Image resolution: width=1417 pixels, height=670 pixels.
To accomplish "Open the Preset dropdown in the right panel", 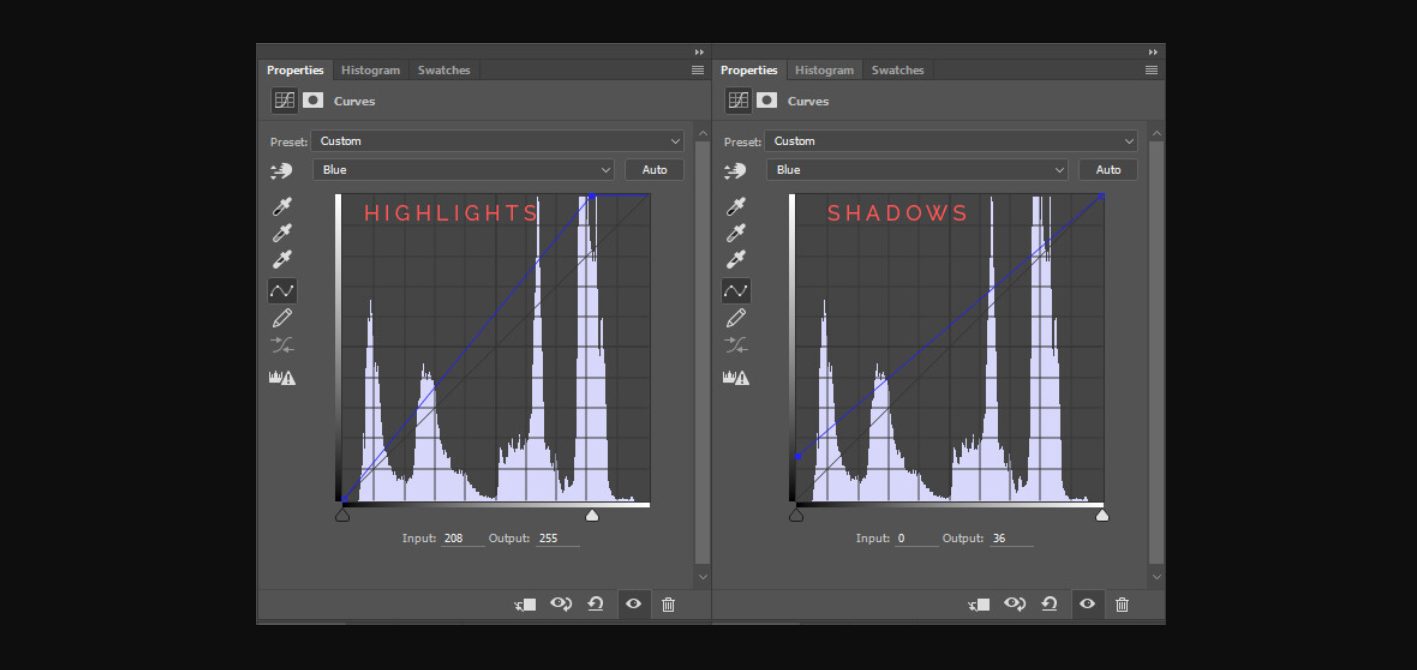I will 951,141.
